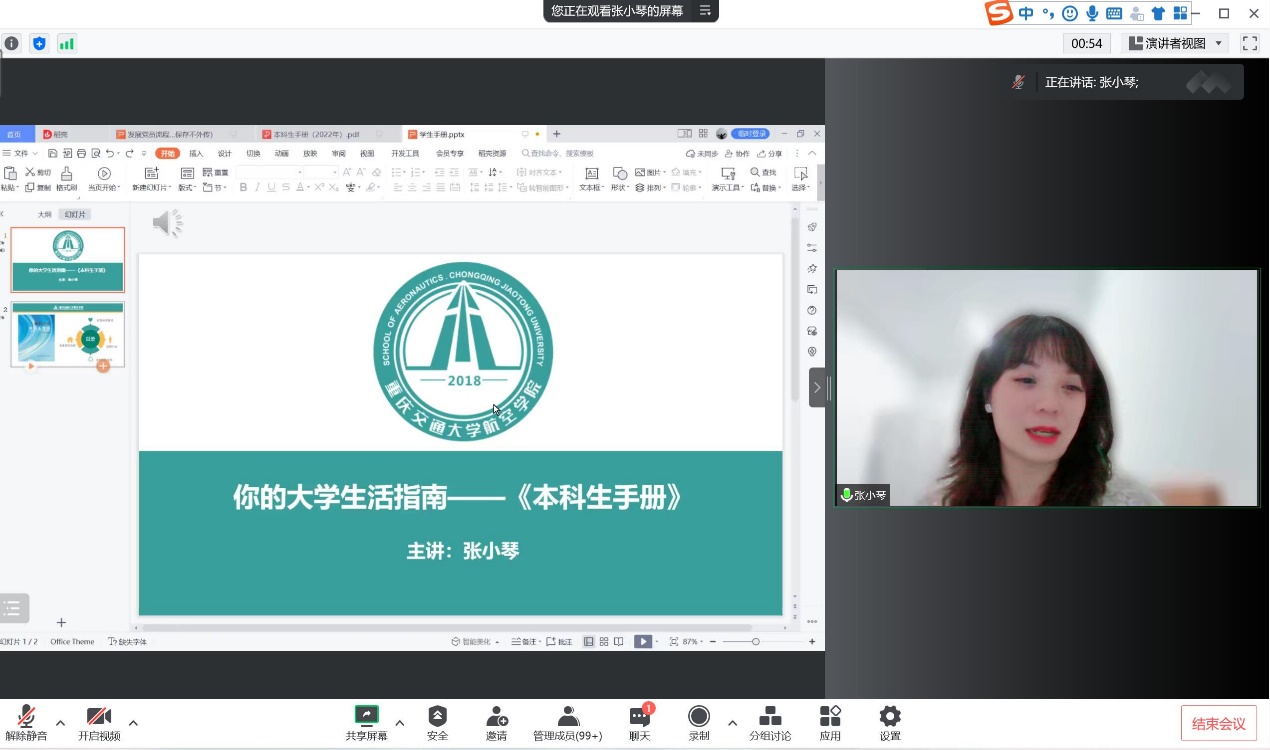
Task: Open 分组讨论 breakout rooms
Action: (770, 723)
